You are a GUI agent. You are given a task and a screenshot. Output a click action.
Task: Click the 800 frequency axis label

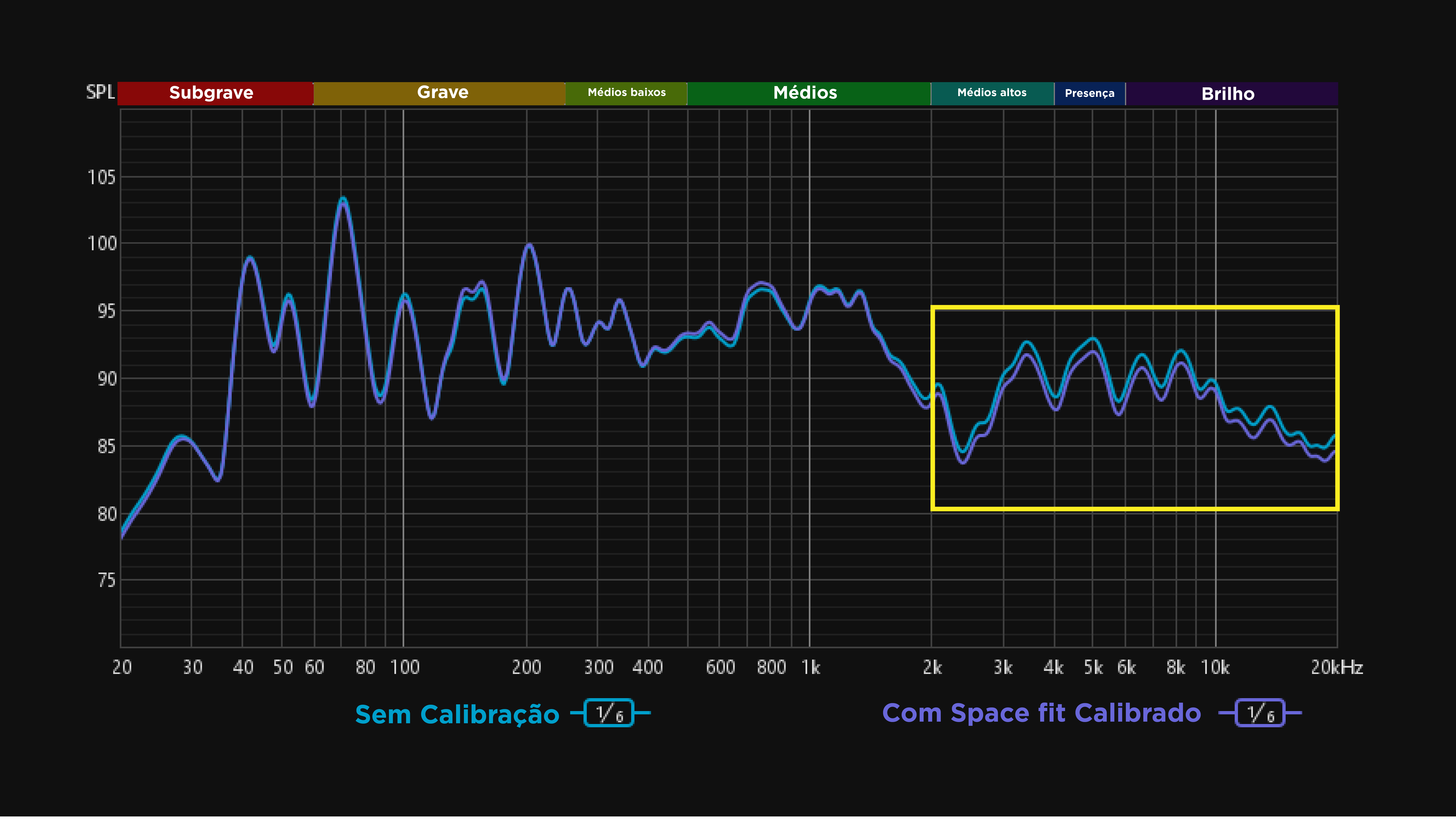click(771, 668)
